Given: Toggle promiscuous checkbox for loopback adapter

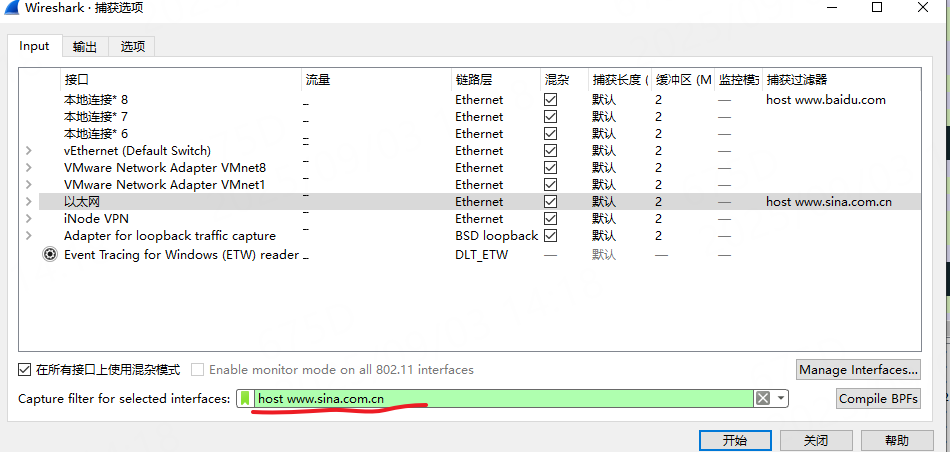Looking at the screenshot, I should 551,235.
